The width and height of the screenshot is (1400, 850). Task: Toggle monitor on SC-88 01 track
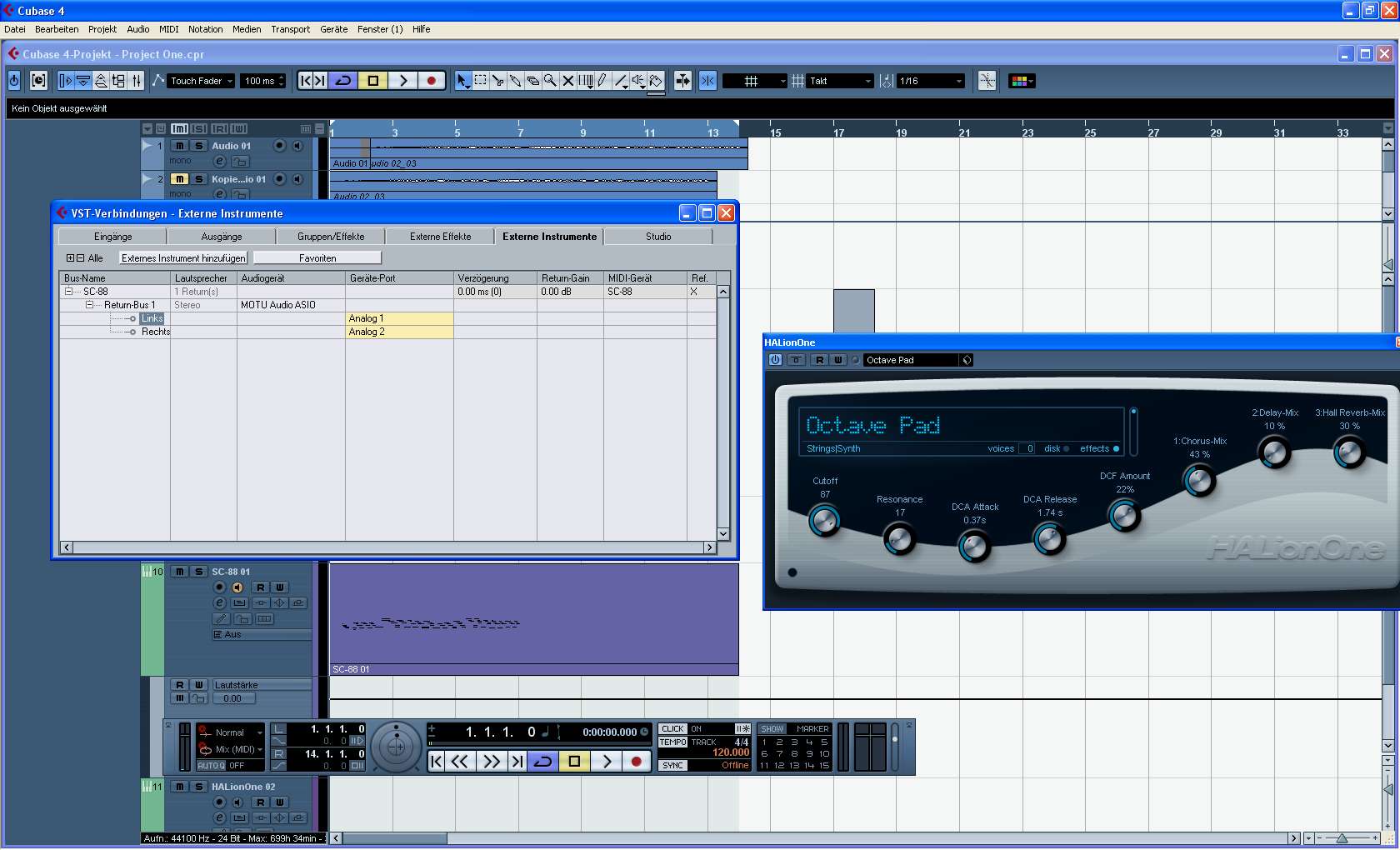pos(237,587)
